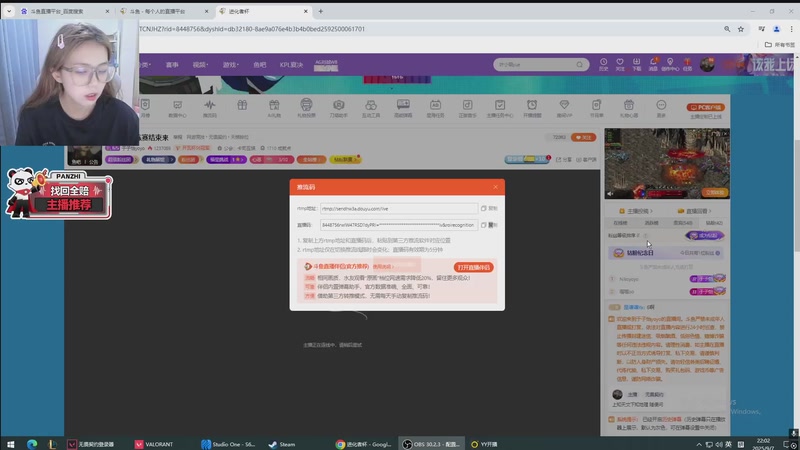Bookmark the page with the star icon
Screen dimensions: 800x450
(x=741, y=29)
